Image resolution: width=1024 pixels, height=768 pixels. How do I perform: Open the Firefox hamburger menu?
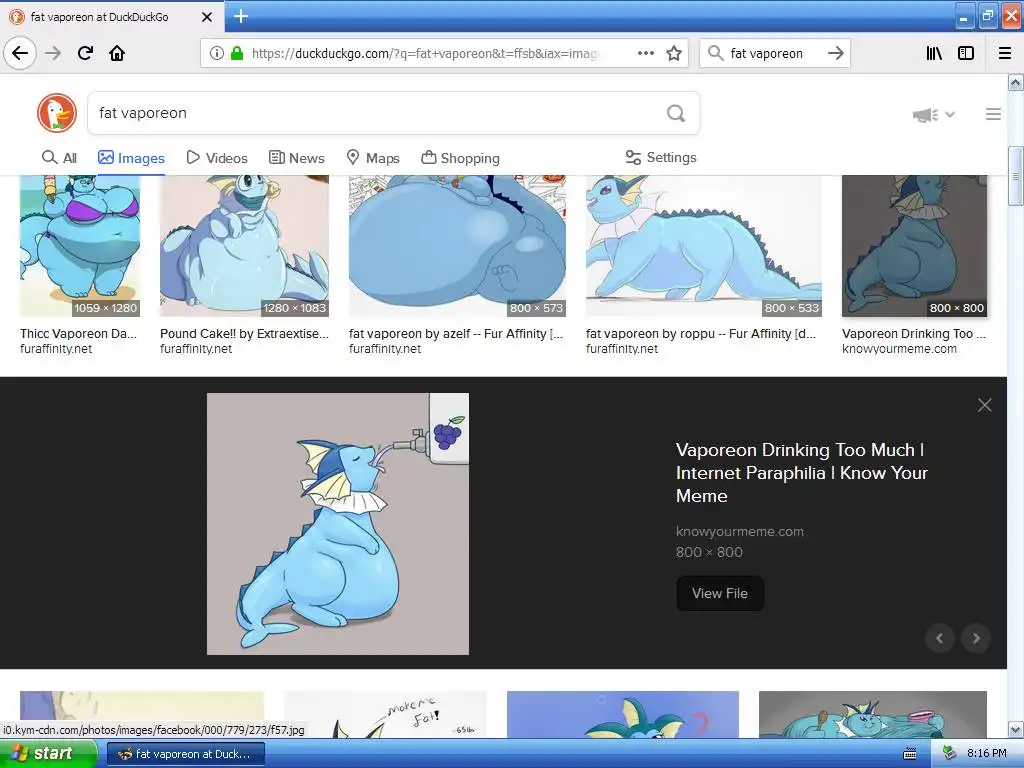[x=1005, y=53]
